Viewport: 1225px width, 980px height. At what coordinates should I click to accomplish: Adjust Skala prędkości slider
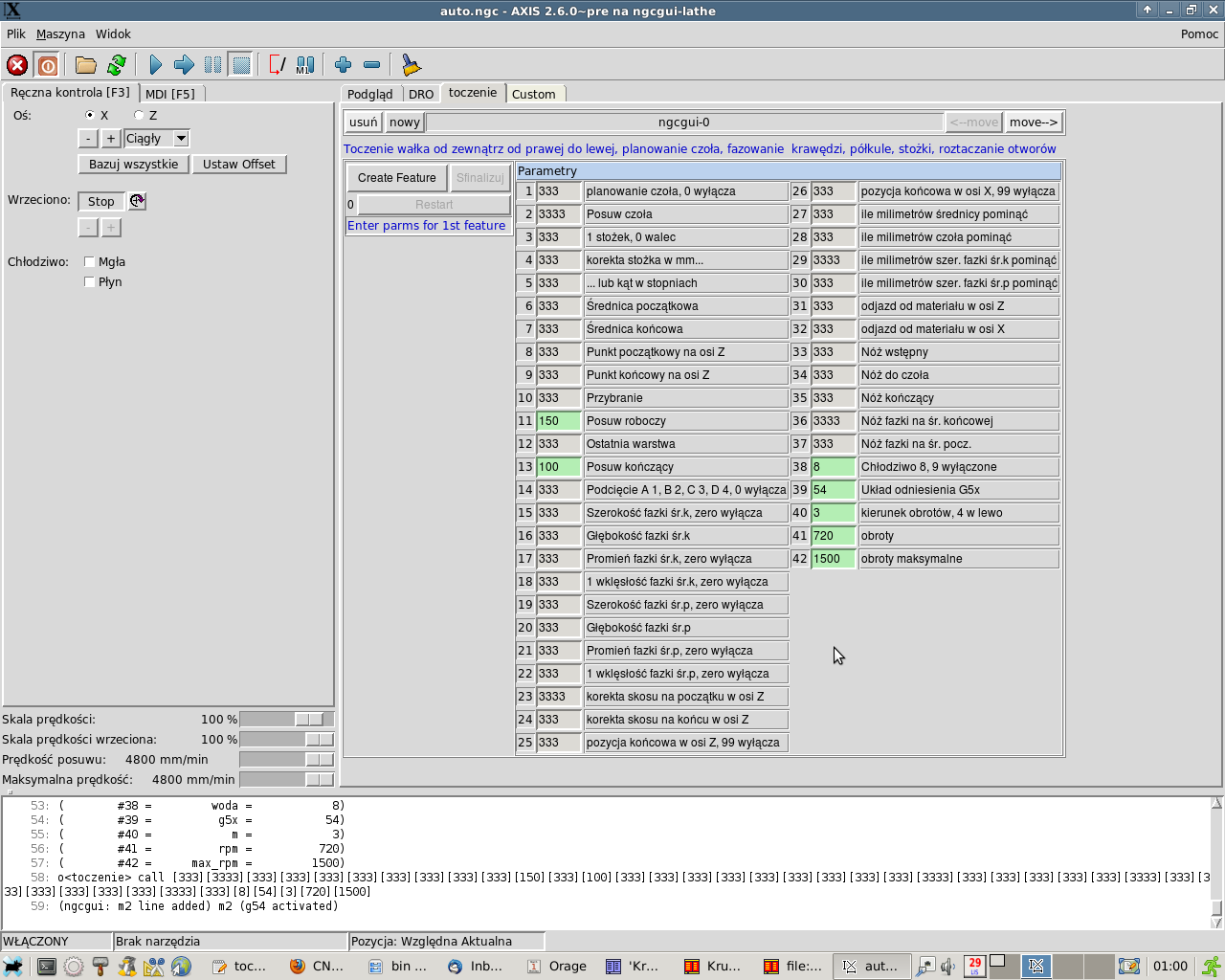tap(287, 719)
